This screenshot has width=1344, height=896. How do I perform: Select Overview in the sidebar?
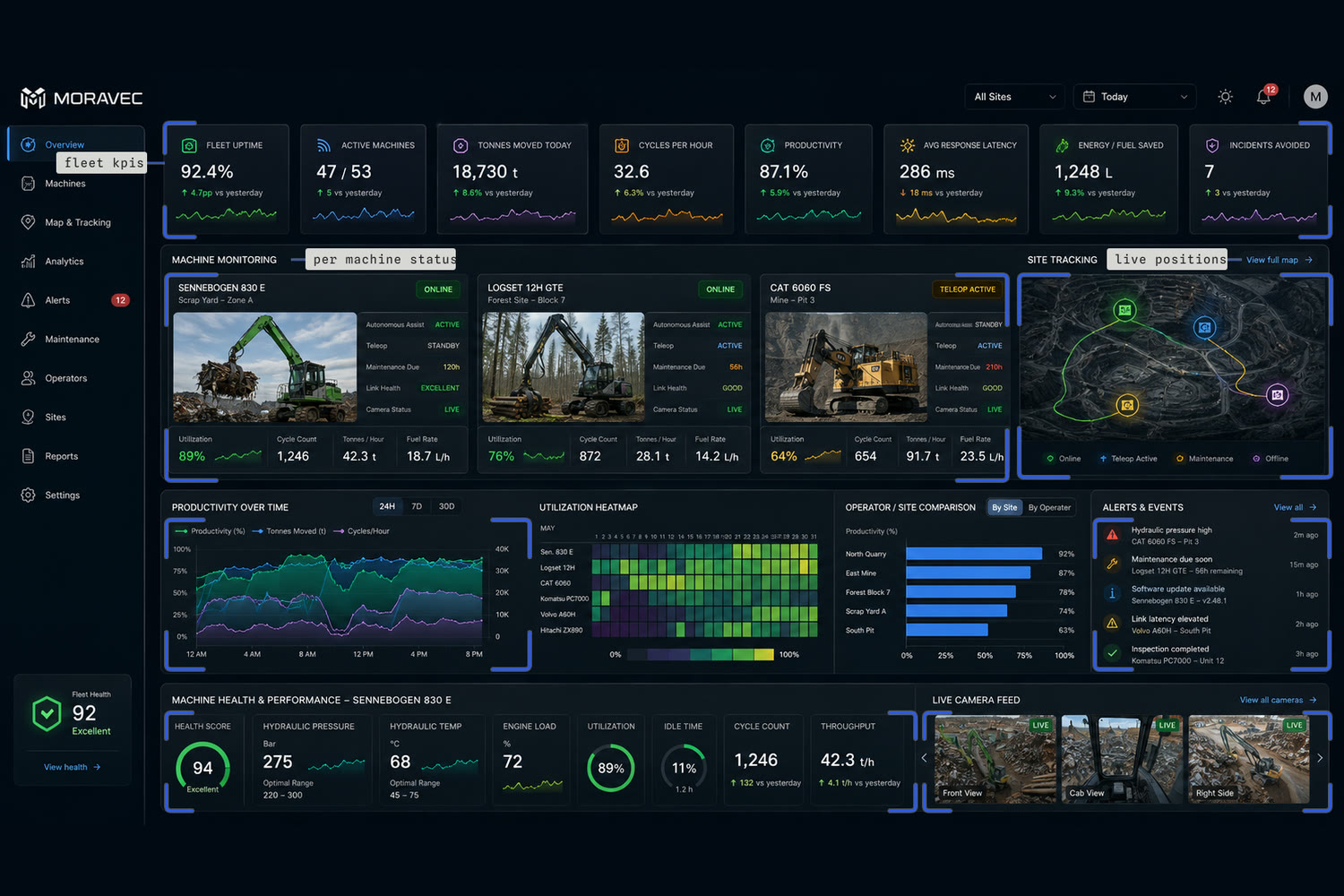click(75, 144)
